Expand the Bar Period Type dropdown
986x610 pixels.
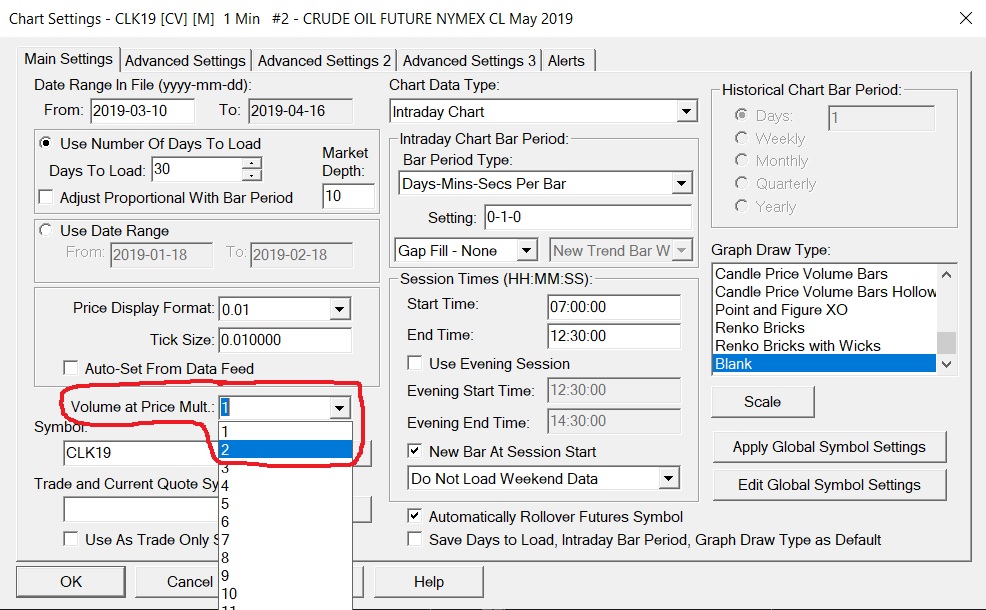(681, 184)
